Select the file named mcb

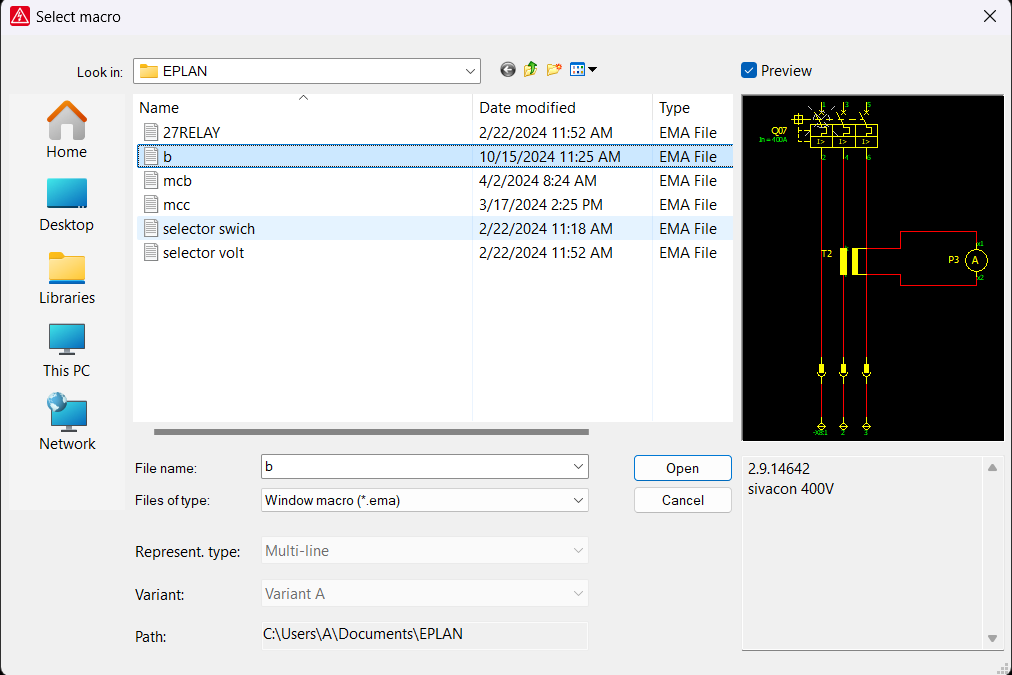click(177, 181)
